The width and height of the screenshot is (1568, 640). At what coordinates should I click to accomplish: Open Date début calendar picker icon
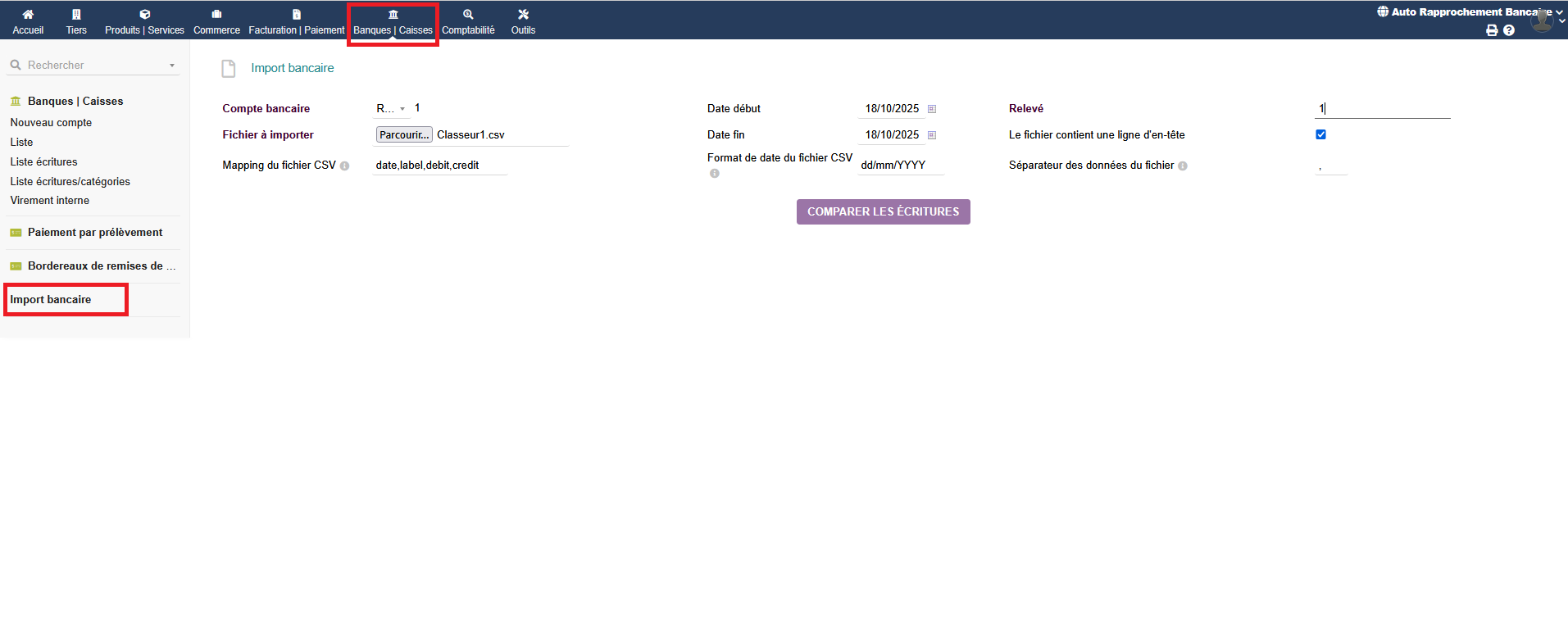pos(932,109)
